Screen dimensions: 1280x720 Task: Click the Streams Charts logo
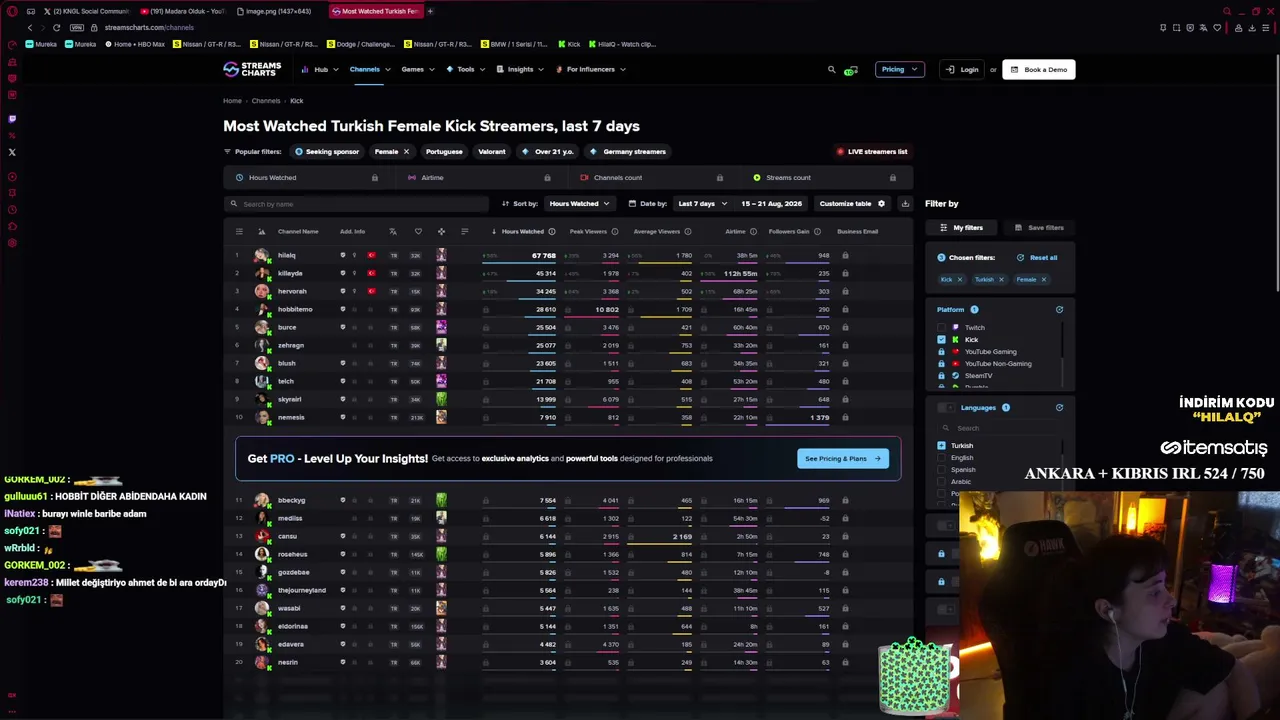point(252,69)
